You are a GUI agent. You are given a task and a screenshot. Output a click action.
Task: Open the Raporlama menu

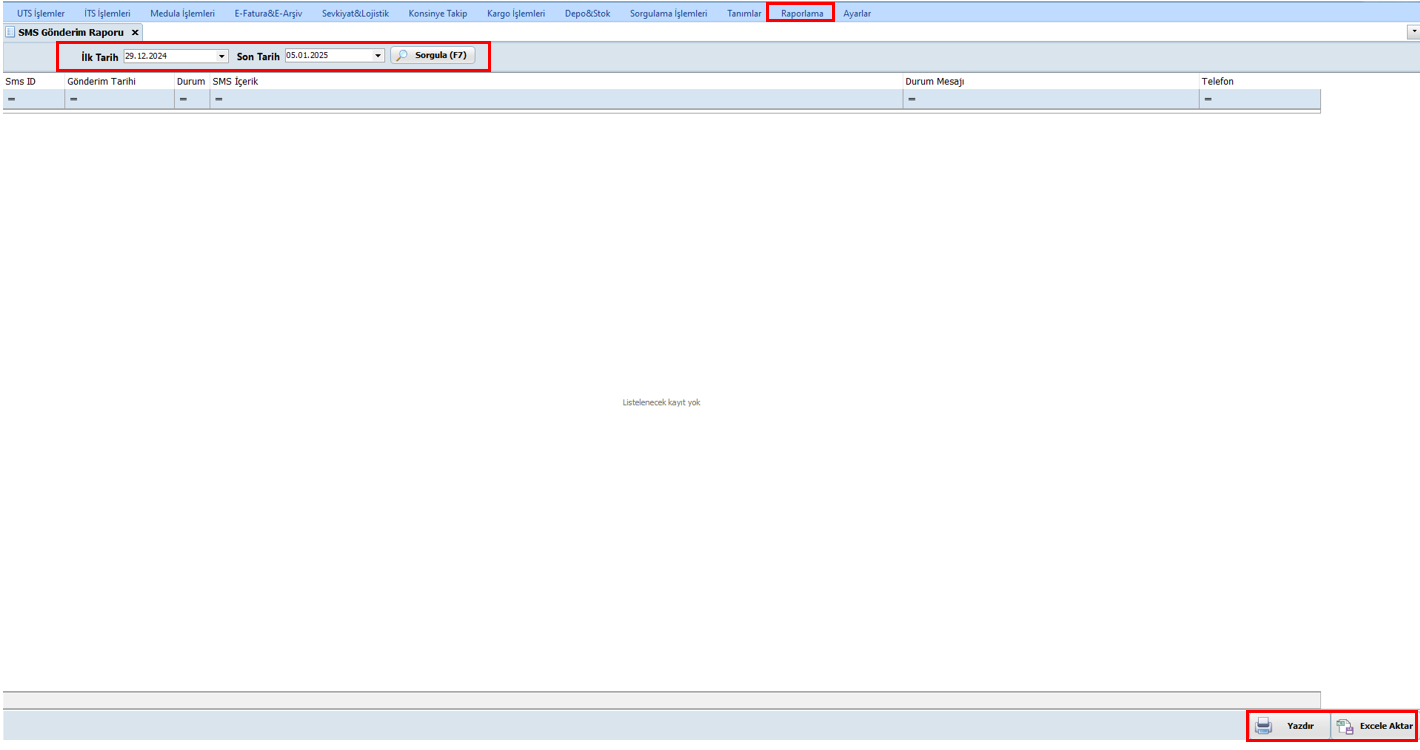point(802,13)
